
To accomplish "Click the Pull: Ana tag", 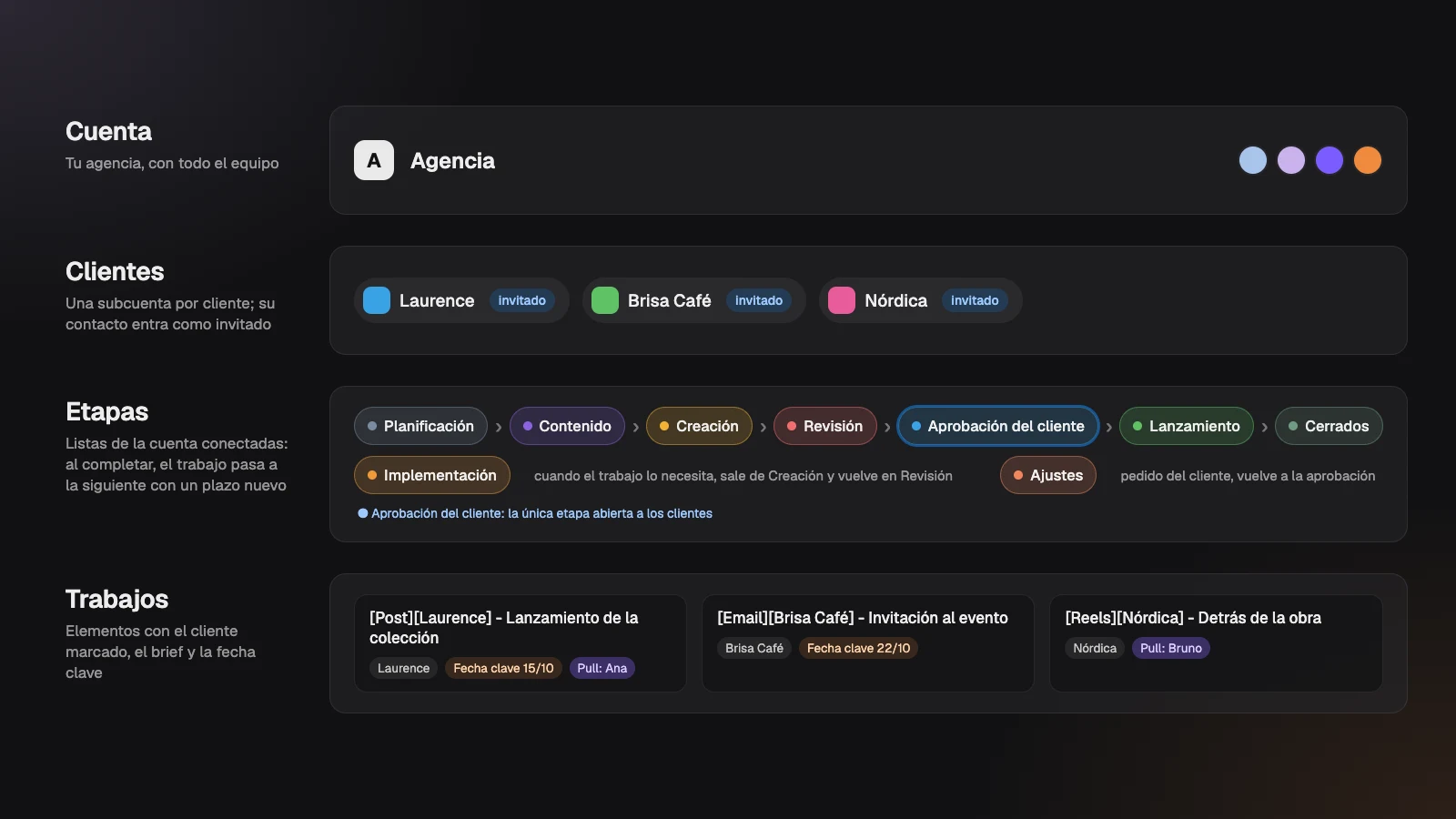I will pos(602,668).
